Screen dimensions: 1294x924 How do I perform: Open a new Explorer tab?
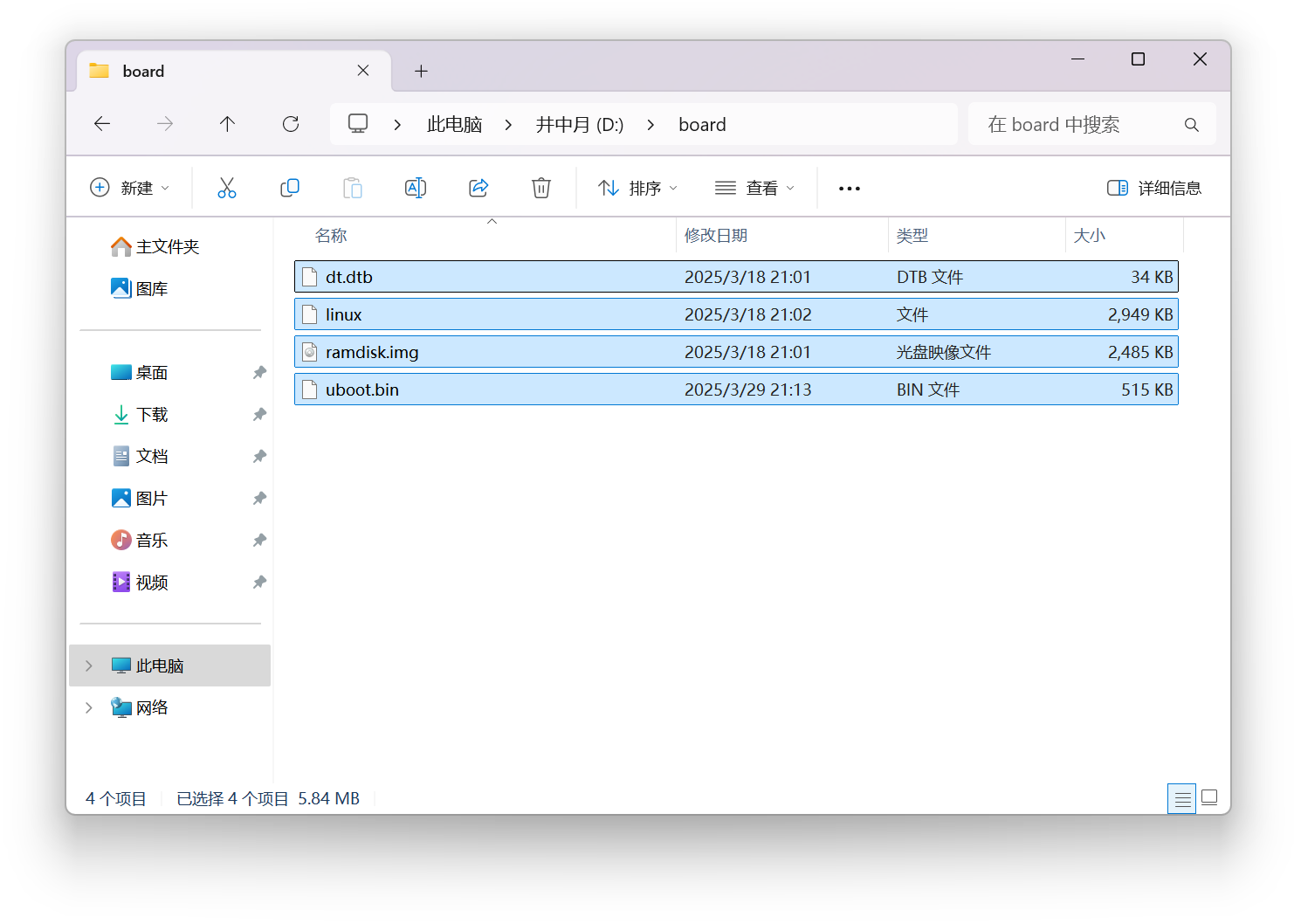422,71
